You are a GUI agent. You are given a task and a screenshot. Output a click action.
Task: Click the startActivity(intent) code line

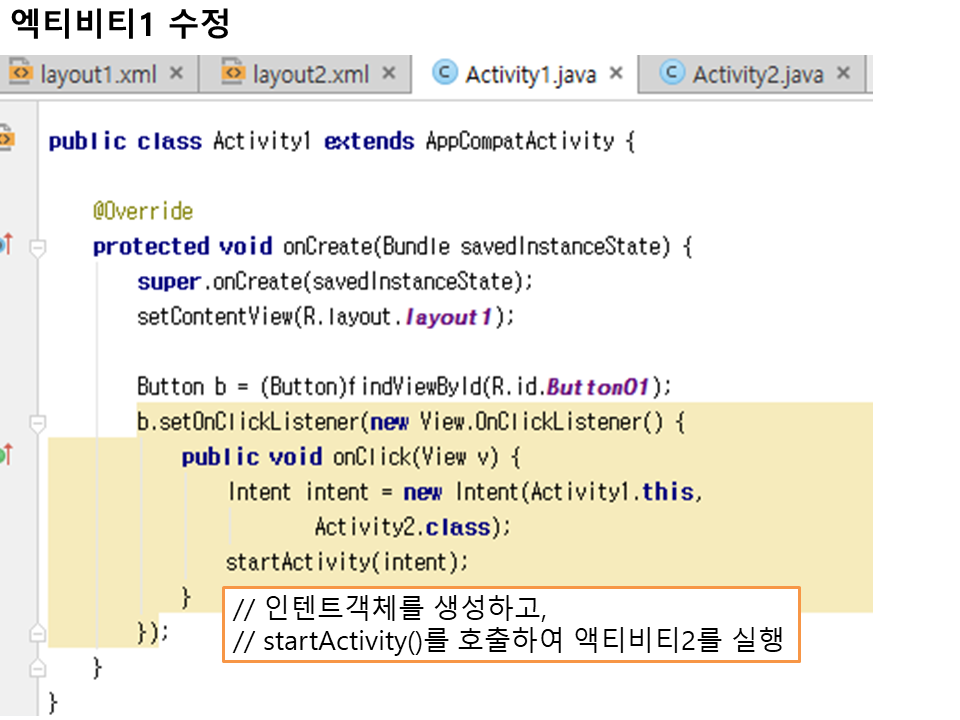(x=347, y=562)
